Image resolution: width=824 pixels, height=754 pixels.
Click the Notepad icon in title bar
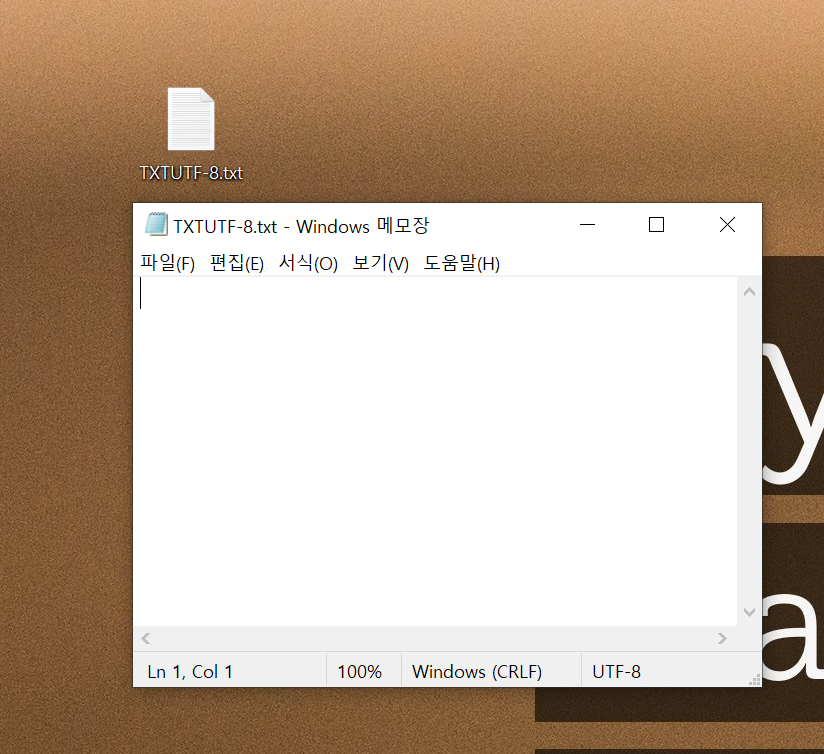[x=156, y=225]
